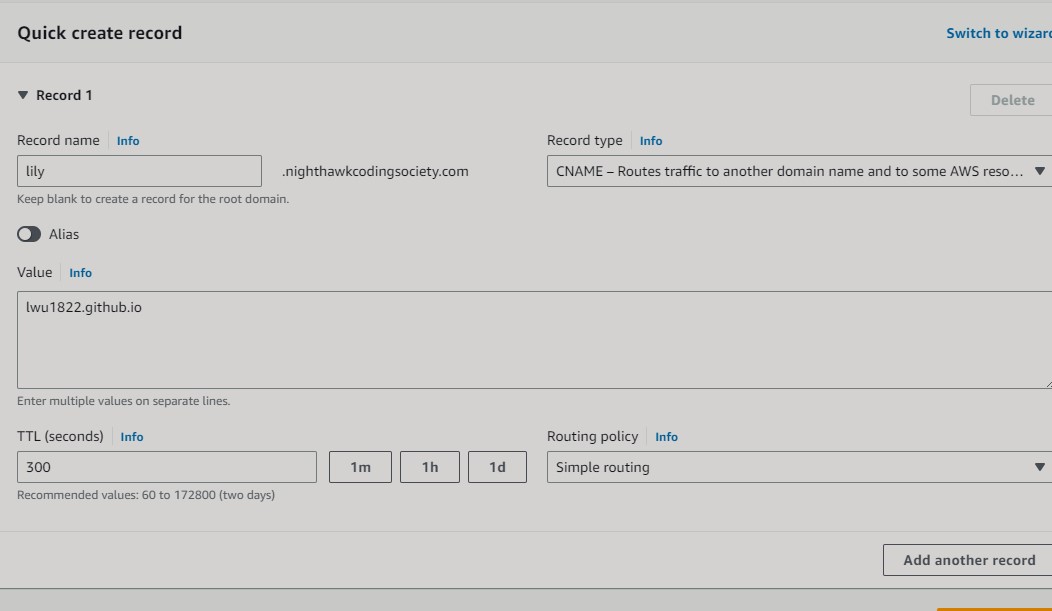Open Info next to Record name

128,141
